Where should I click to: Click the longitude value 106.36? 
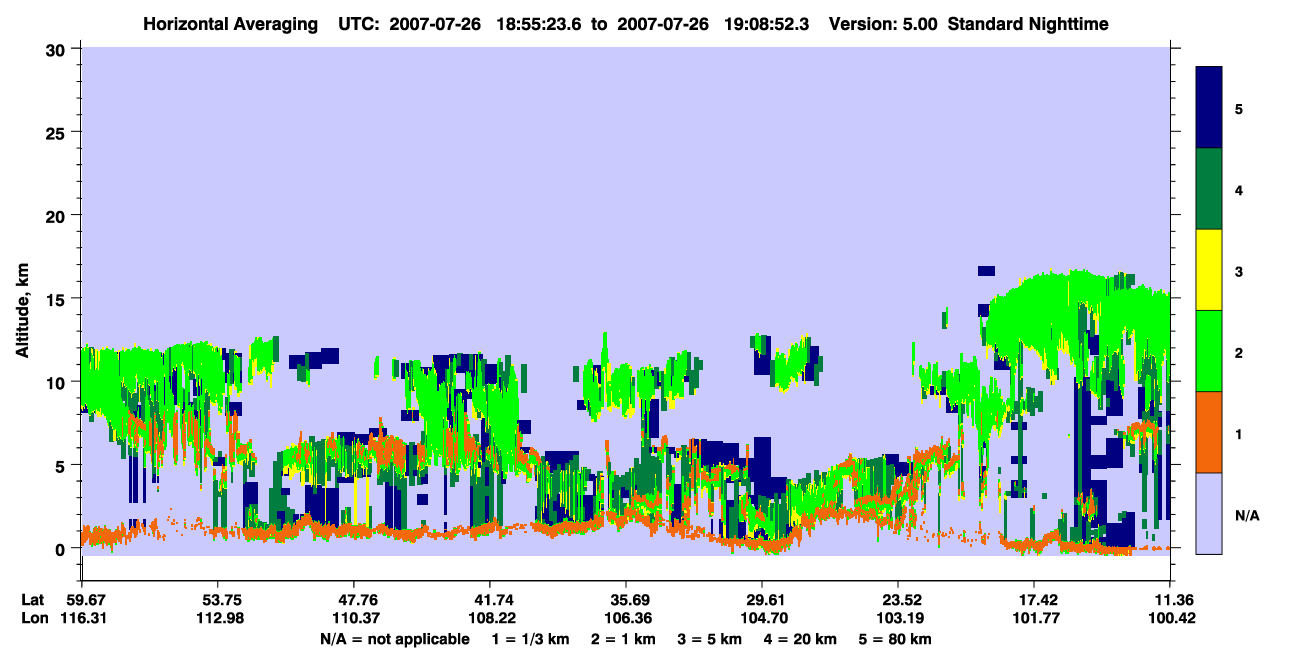[x=626, y=618]
